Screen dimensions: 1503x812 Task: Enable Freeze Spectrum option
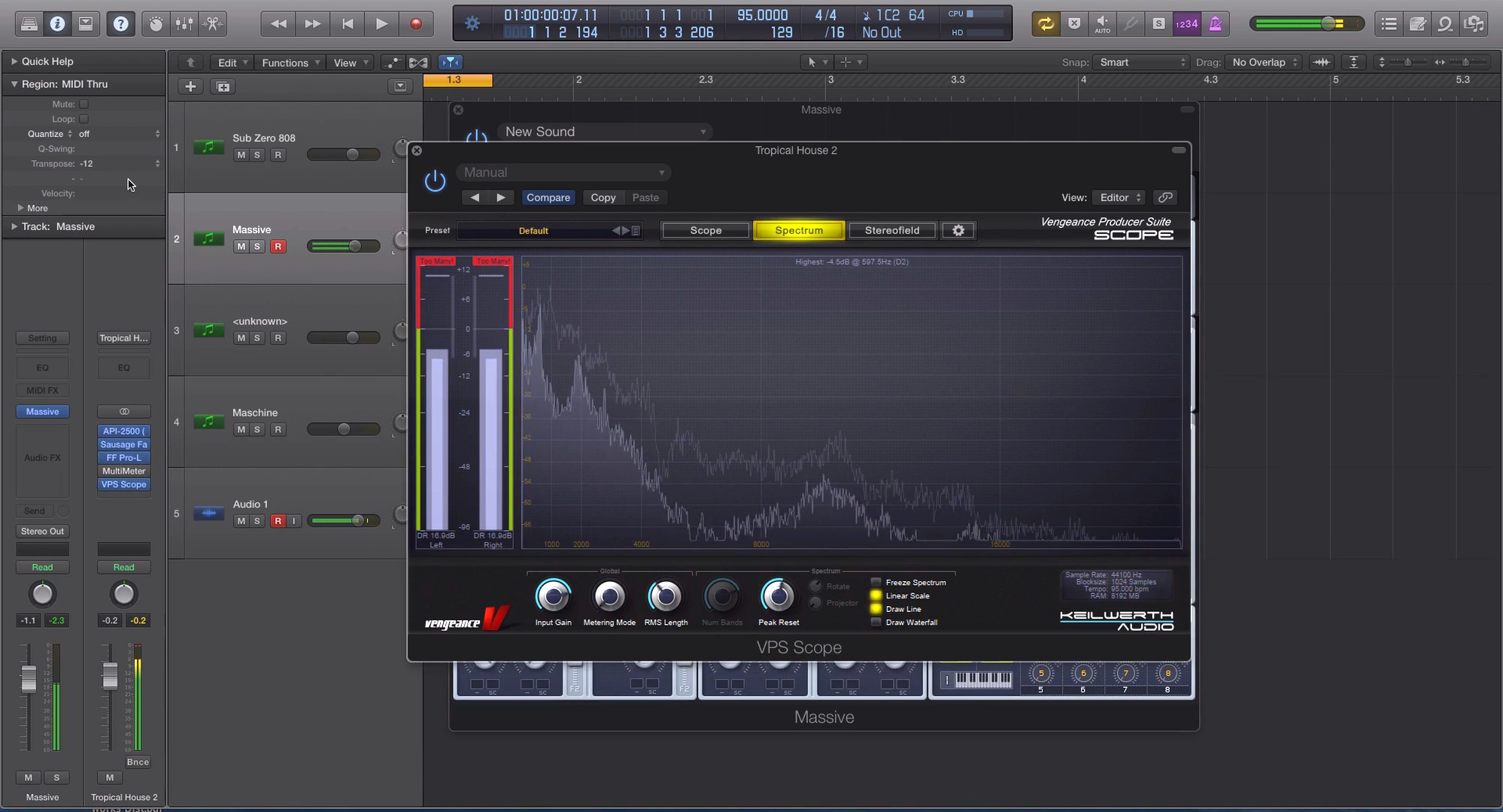point(876,582)
